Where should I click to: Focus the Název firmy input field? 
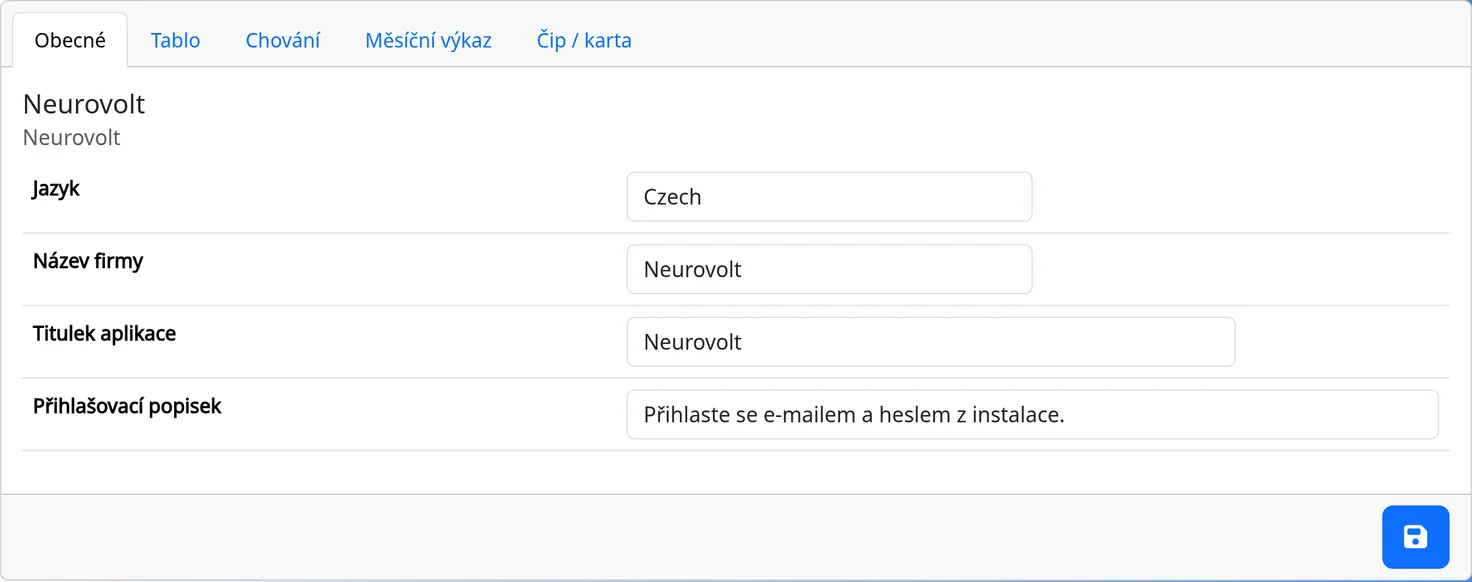(x=829, y=269)
